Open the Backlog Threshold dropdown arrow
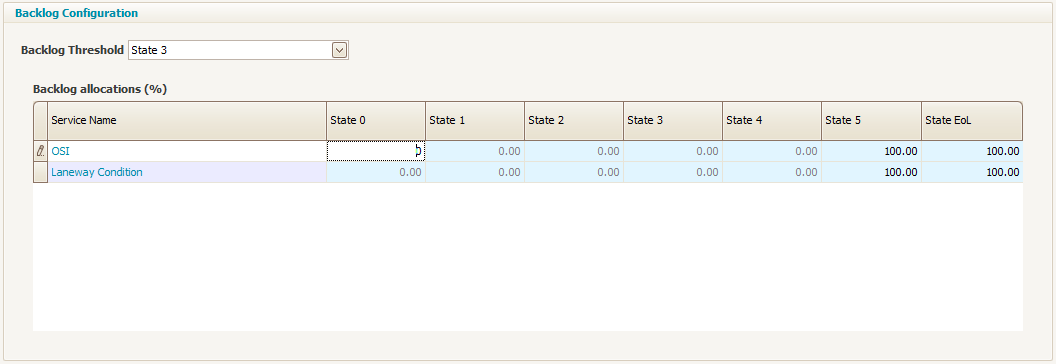 (339, 50)
